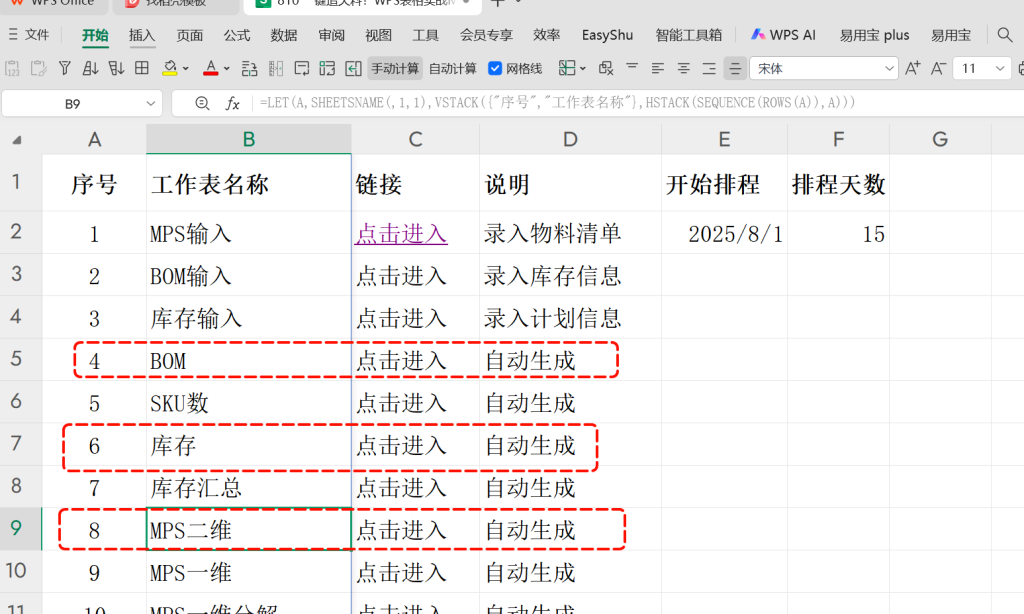Click the clear formatting icon
The height and width of the screenshot is (614, 1024).
coord(606,68)
